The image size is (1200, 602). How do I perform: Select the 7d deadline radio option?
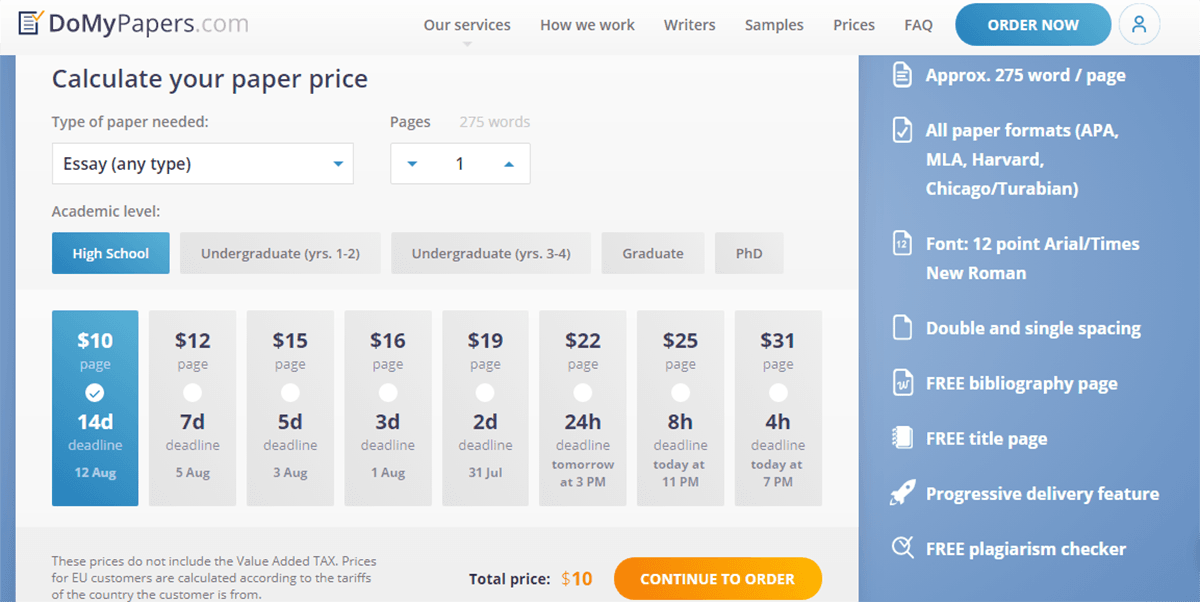pyautogui.click(x=193, y=392)
